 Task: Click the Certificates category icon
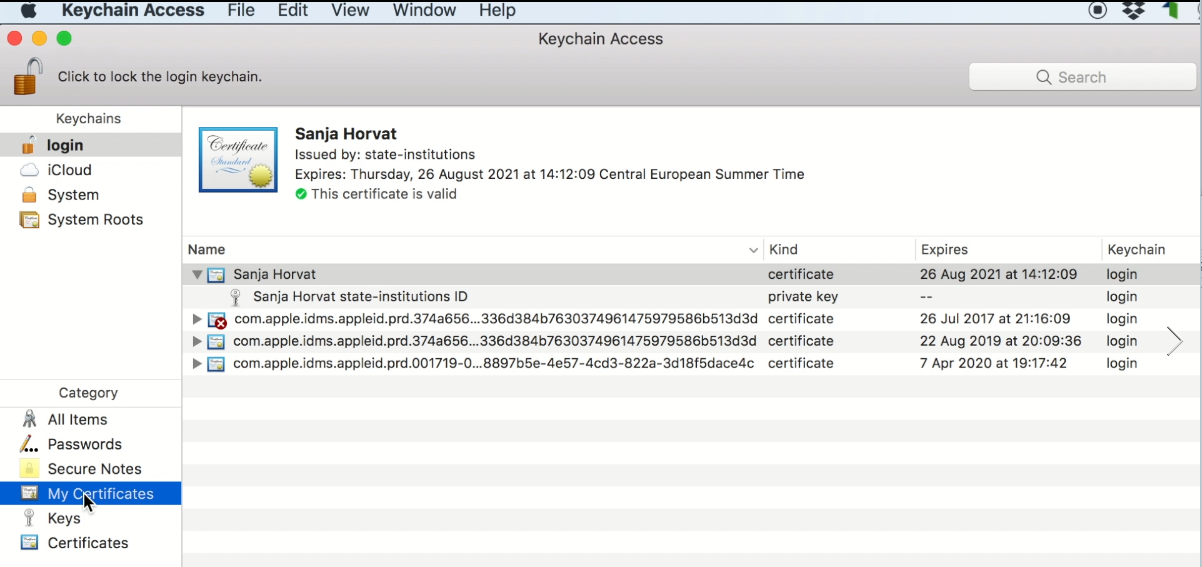(30, 543)
